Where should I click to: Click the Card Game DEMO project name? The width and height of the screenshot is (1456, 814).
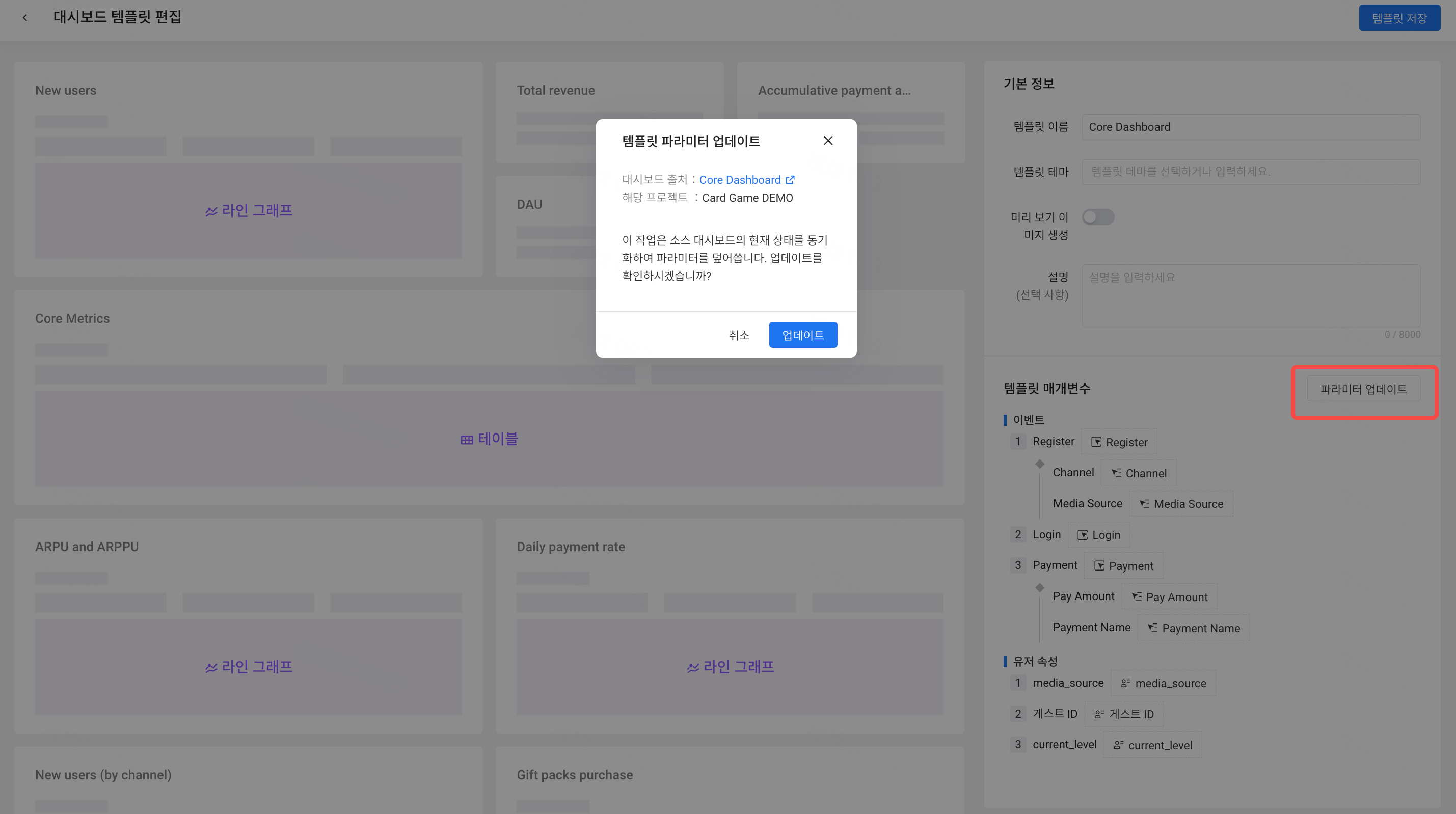coord(747,198)
